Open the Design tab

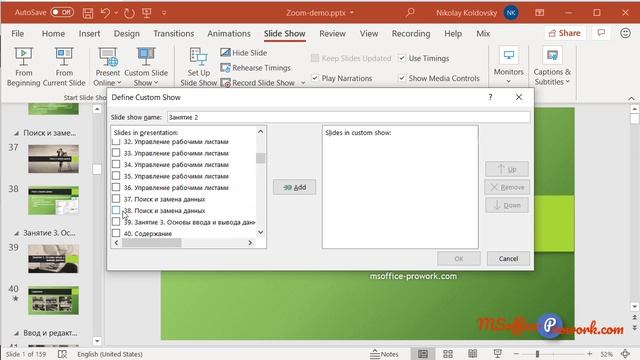[127, 33]
